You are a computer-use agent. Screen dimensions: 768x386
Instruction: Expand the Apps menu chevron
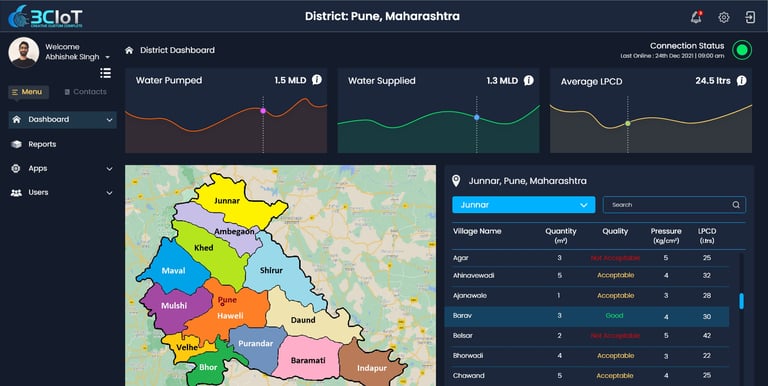(109, 169)
